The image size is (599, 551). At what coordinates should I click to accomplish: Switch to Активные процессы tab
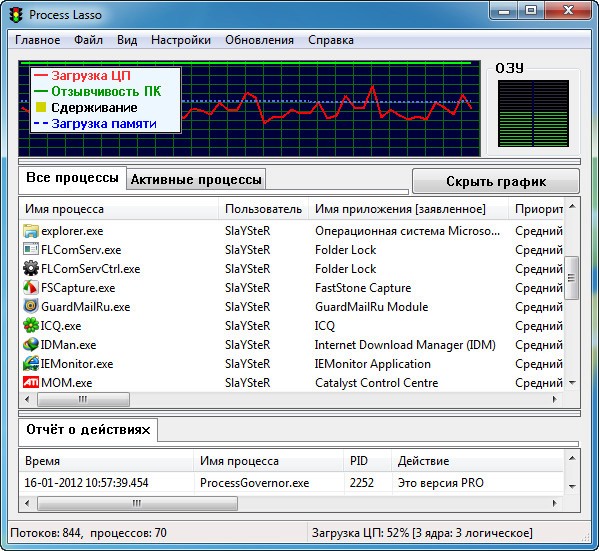196,179
